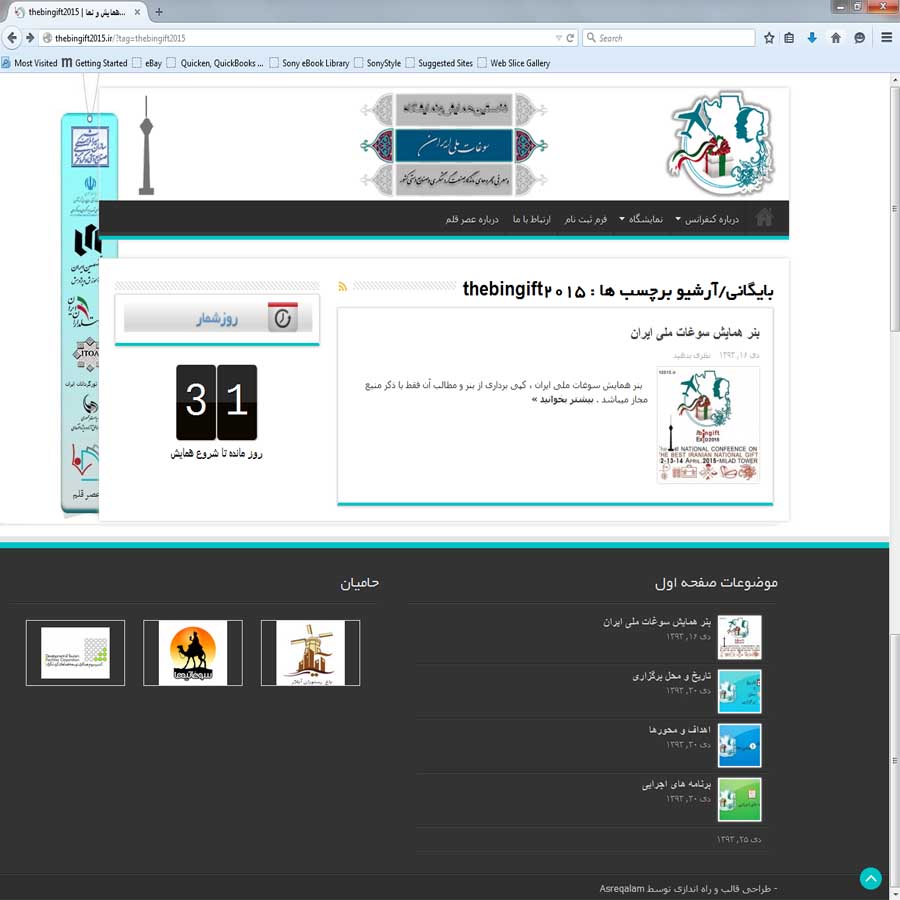
Task: Open the SonyStyle bookmark
Action: coord(378,63)
